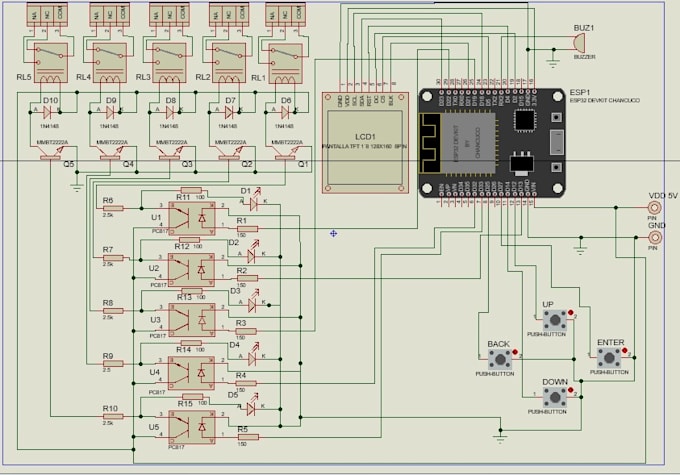
Task: Select resistor R6
Action: point(114,209)
